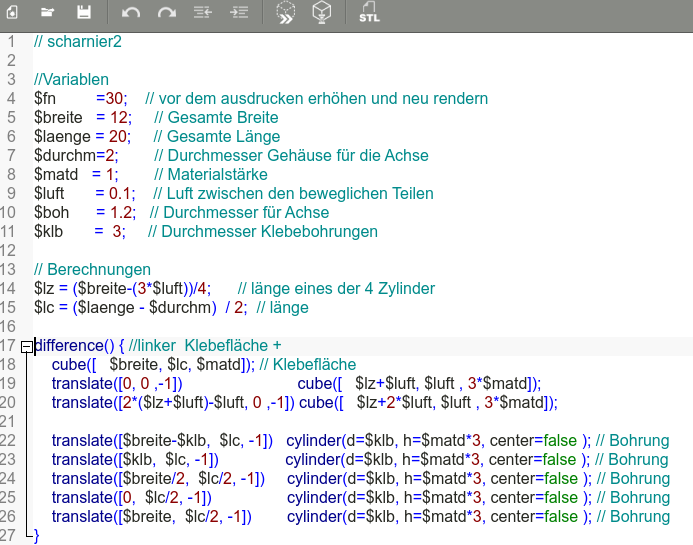Click 'cube([ $lz+$luft' on line 19
The image size is (693, 545).
pos(356,384)
